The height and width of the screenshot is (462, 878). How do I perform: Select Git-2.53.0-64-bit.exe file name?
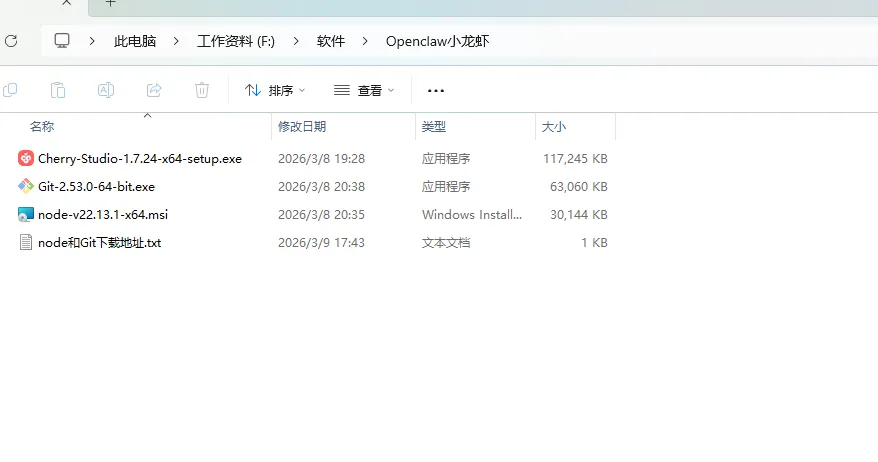(96, 186)
